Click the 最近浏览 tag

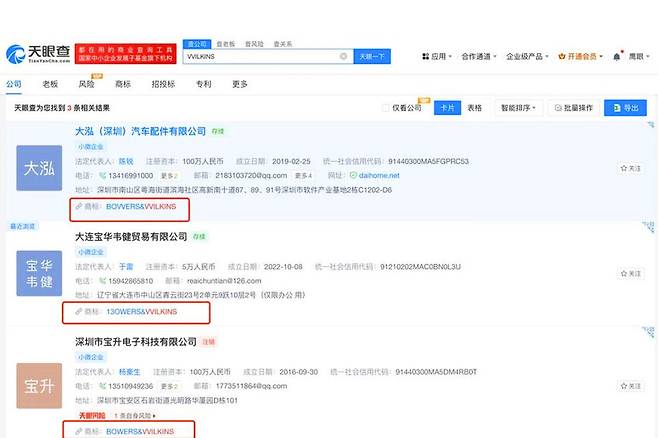coord(23,227)
